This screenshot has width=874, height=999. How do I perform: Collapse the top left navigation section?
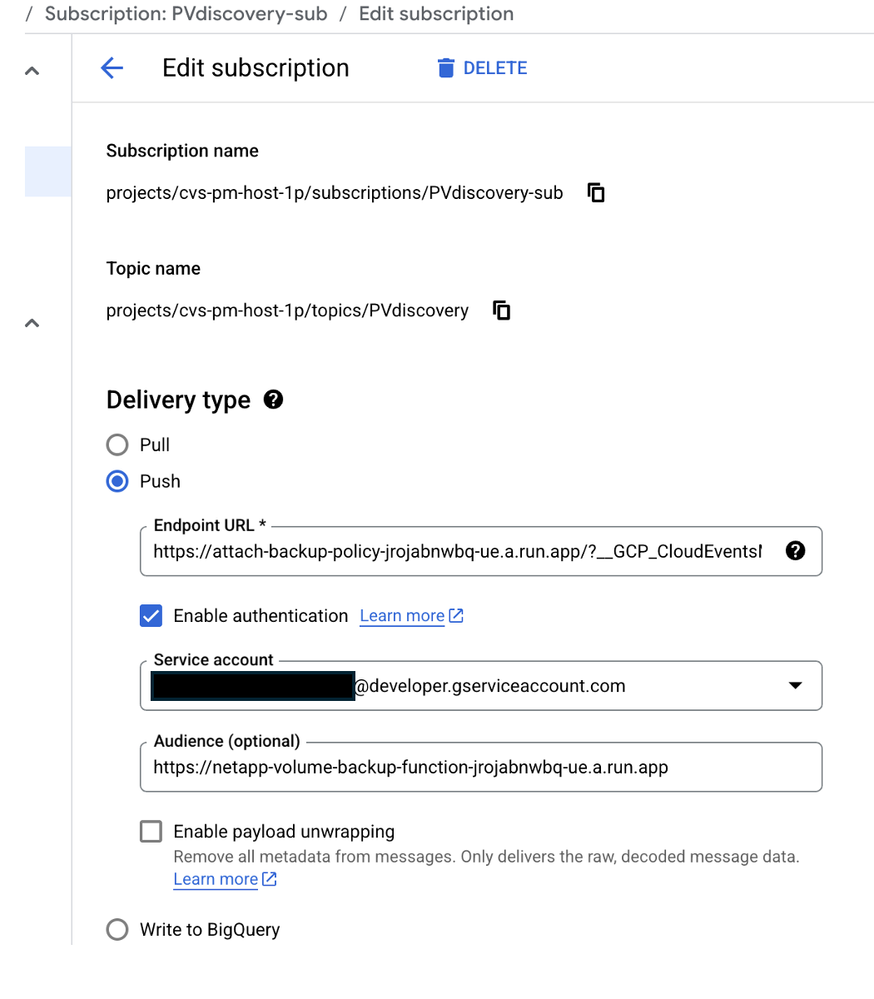(31, 70)
